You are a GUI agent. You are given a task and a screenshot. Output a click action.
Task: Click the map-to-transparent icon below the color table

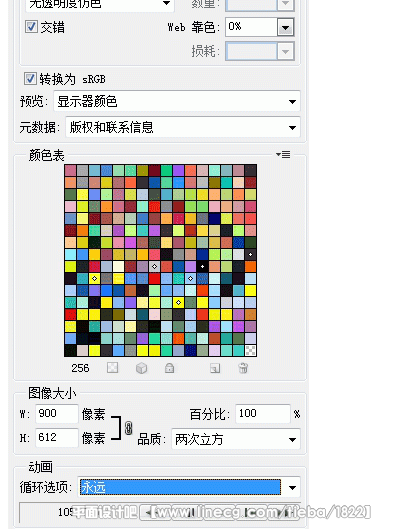[112, 368]
